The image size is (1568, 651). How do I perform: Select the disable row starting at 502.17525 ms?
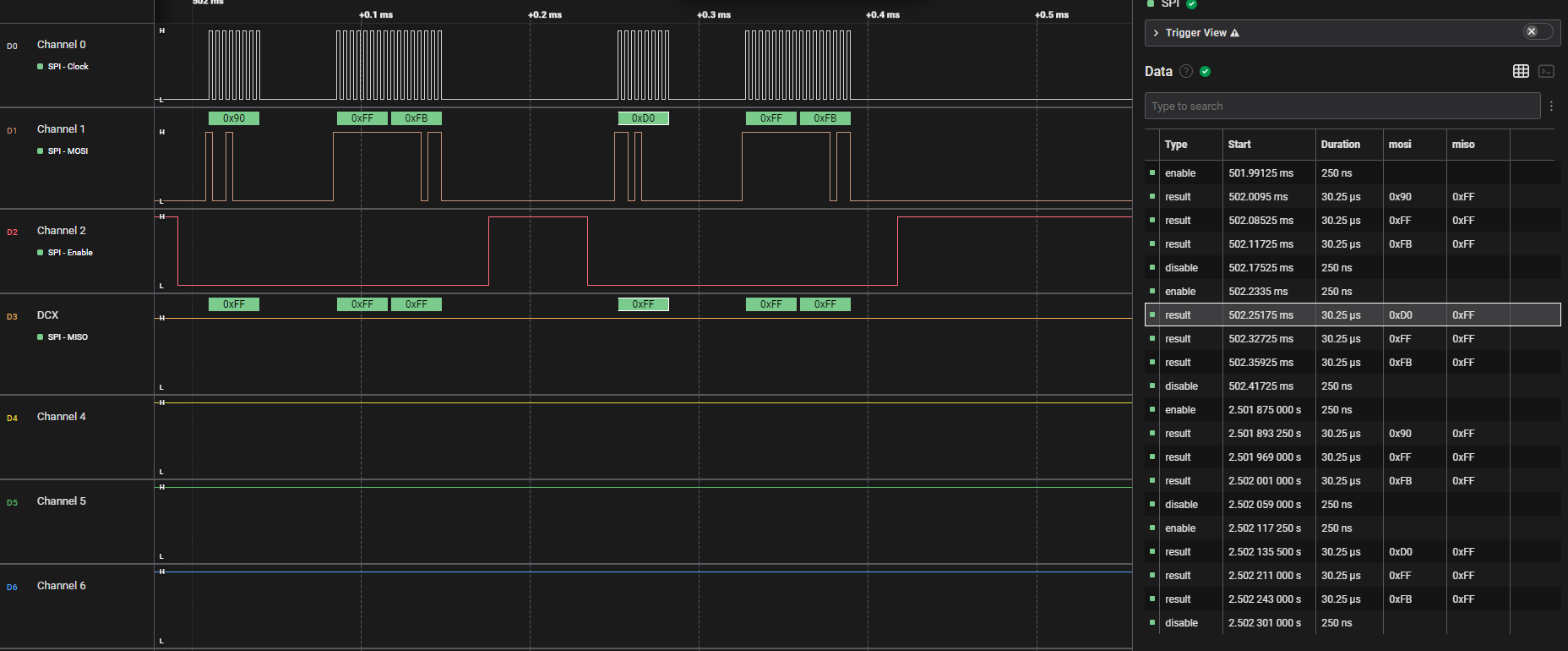[1353, 267]
